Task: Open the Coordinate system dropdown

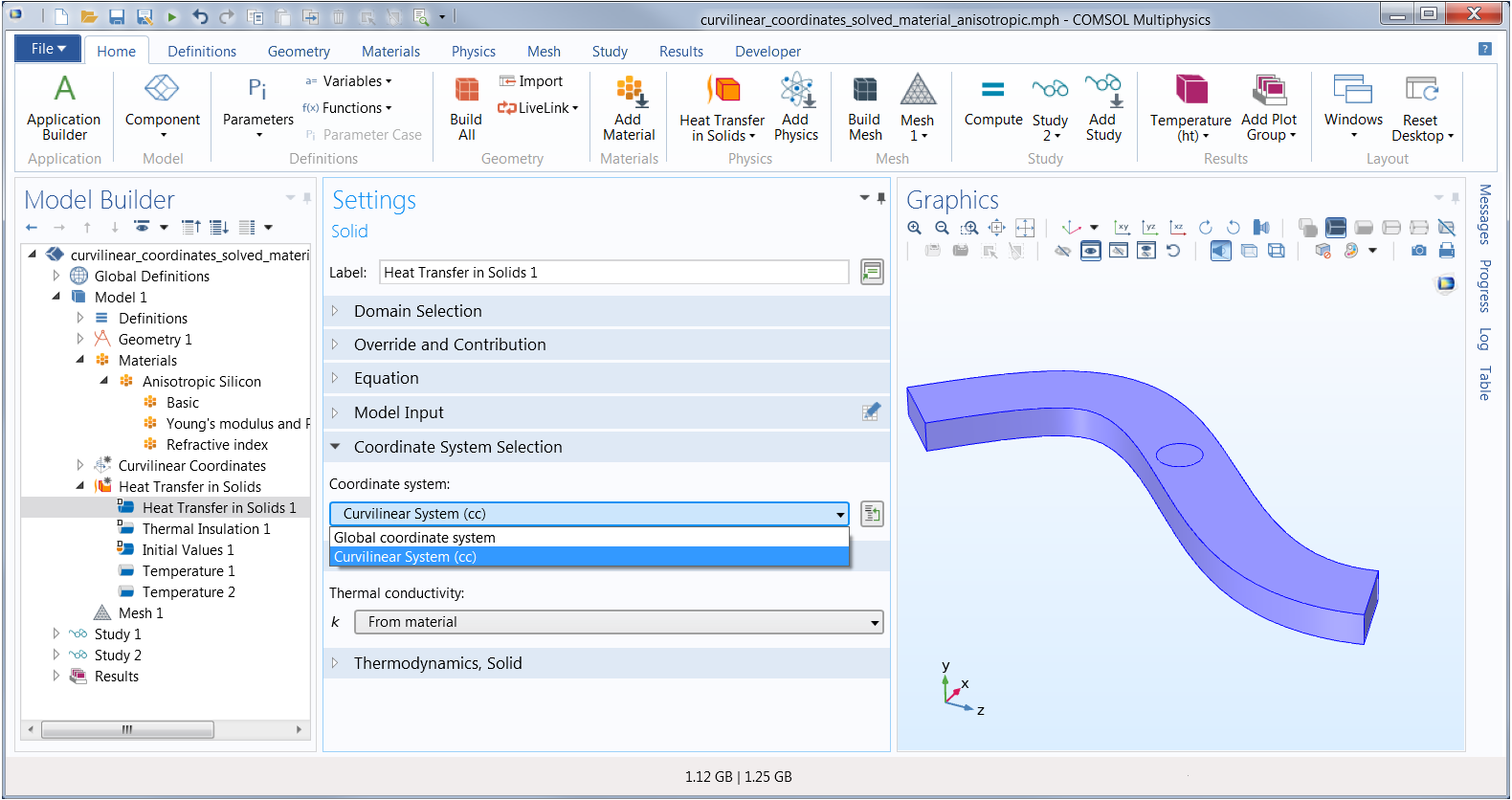Action: coord(589,514)
